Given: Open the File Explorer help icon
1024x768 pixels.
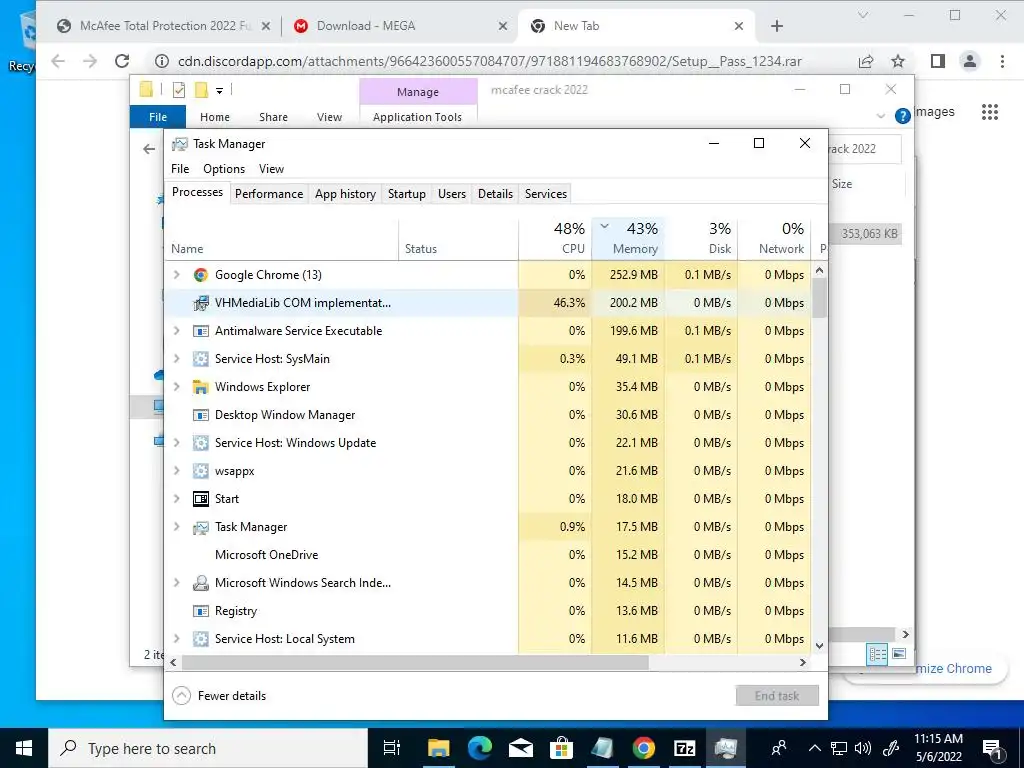Looking at the screenshot, I should (903, 116).
